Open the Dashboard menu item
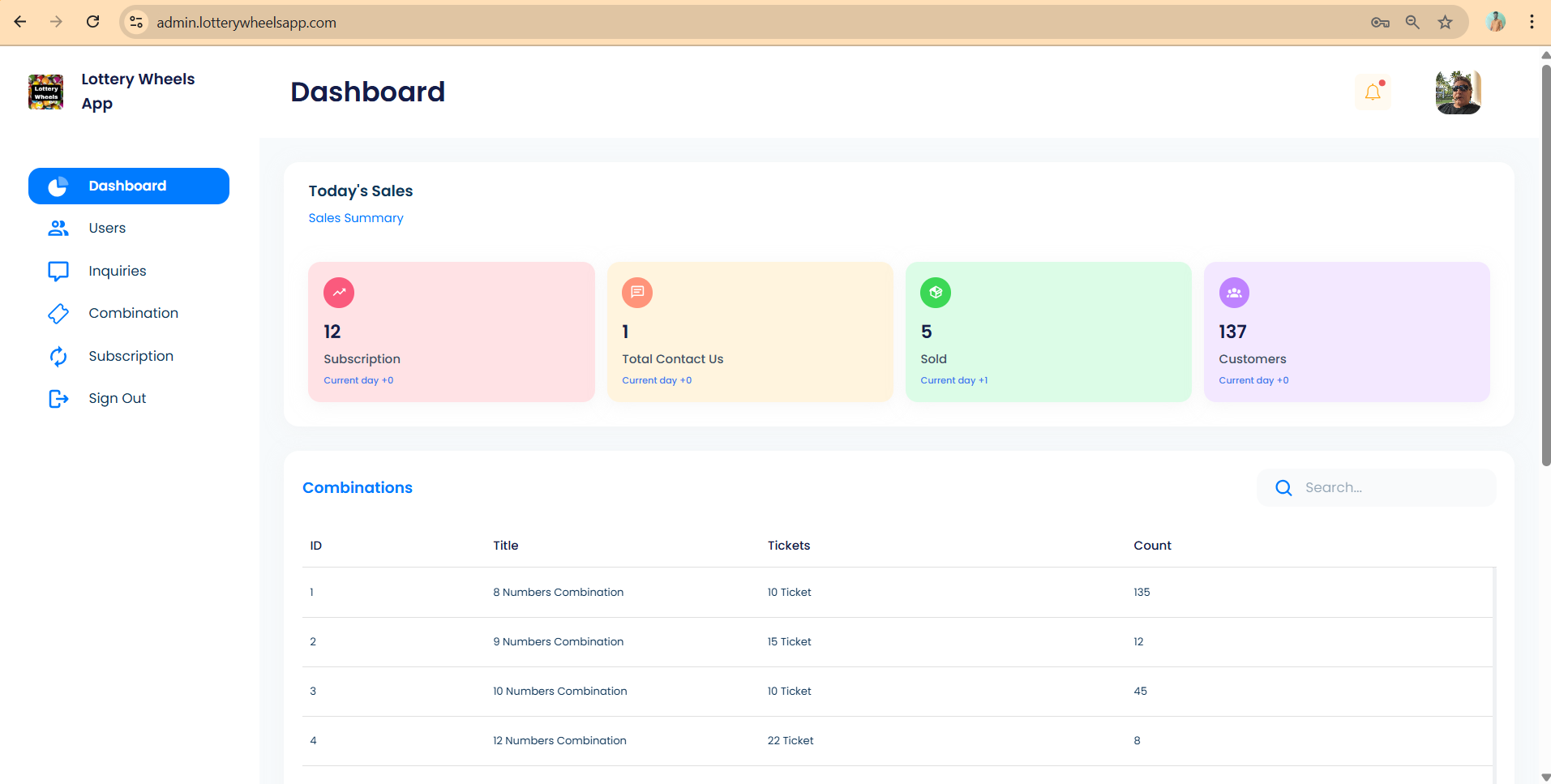The width and height of the screenshot is (1551, 784). pyautogui.click(x=129, y=186)
